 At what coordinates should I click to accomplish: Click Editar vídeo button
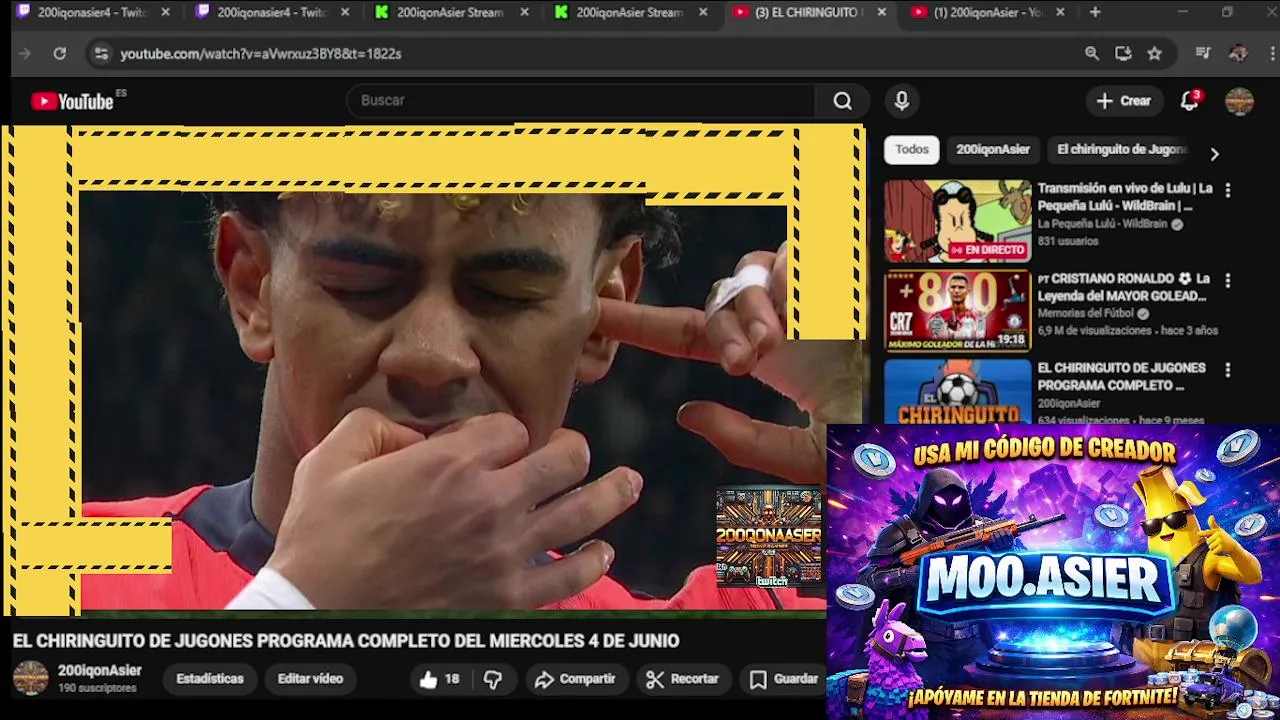(x=310, y=679)
